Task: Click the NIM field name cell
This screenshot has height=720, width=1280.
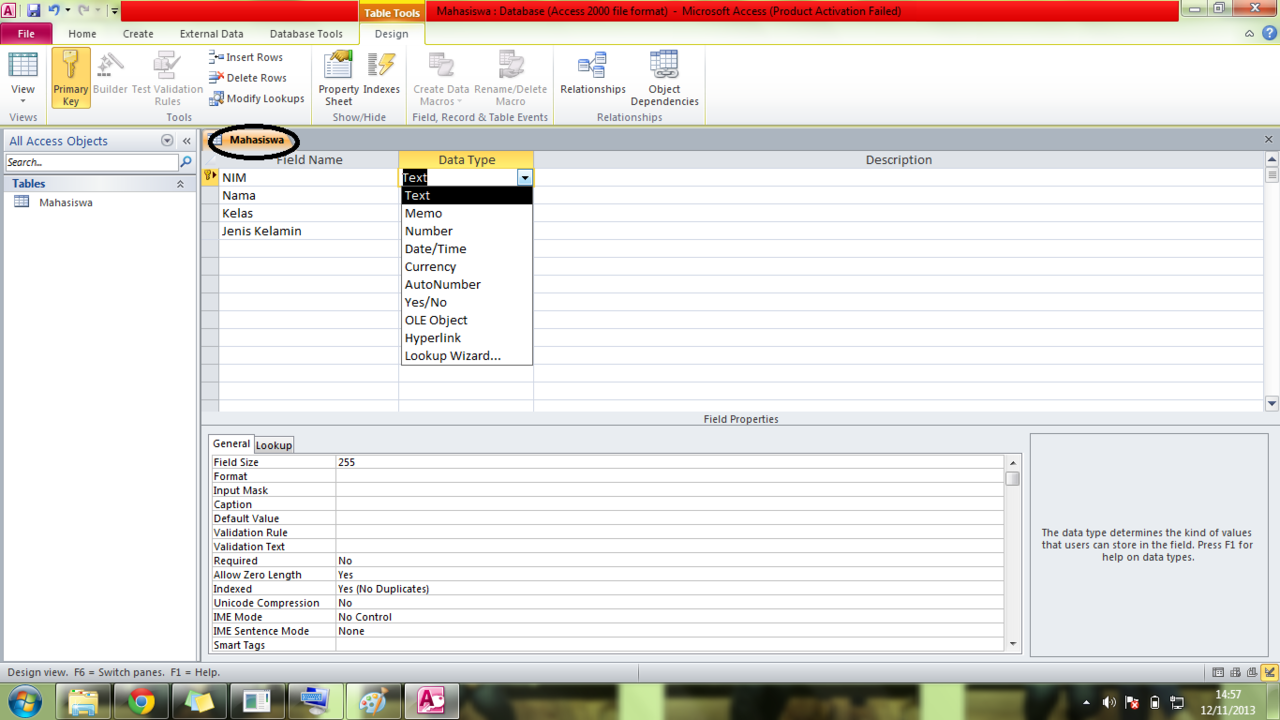Action: (309, 177)
